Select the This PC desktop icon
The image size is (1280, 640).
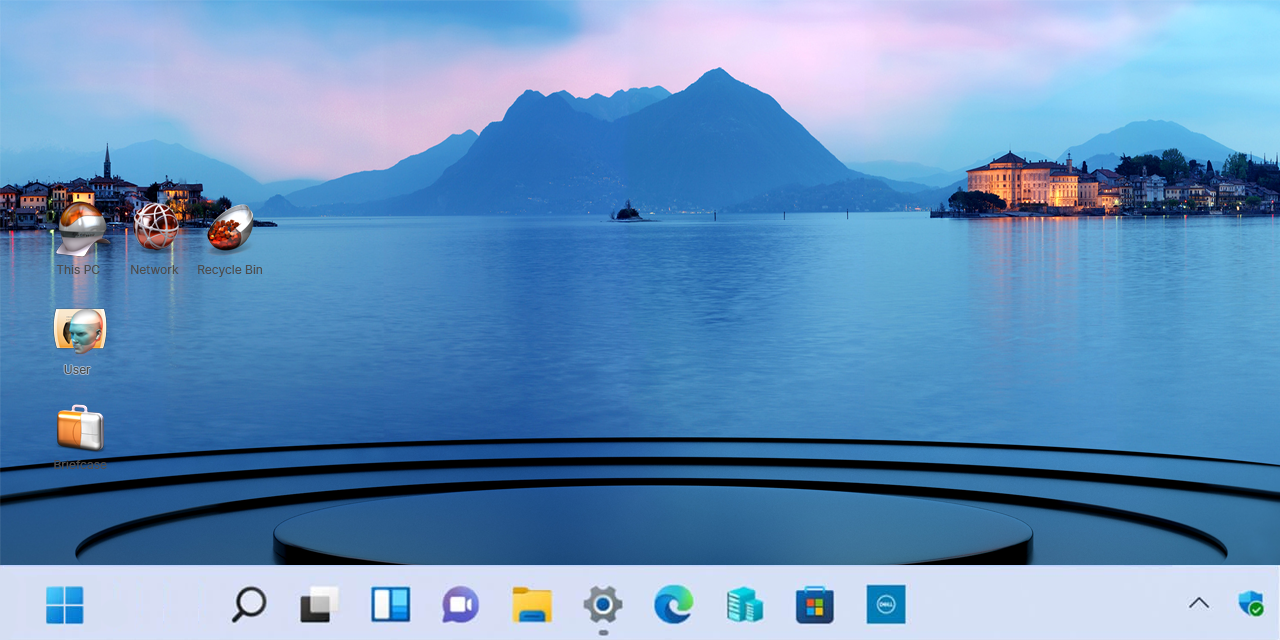tap(80, 229)
